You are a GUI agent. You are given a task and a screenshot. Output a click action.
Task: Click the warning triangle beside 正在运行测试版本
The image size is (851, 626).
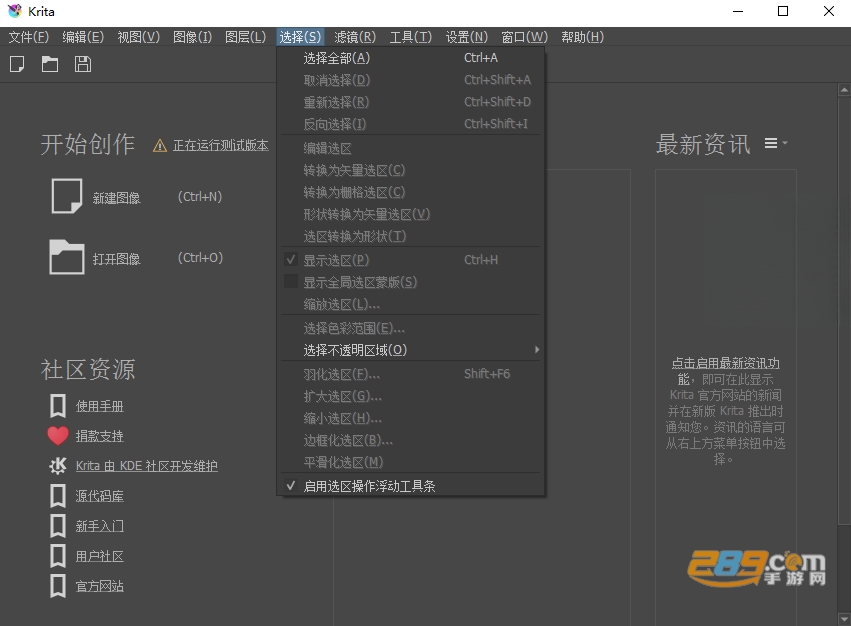pos(160,146)
